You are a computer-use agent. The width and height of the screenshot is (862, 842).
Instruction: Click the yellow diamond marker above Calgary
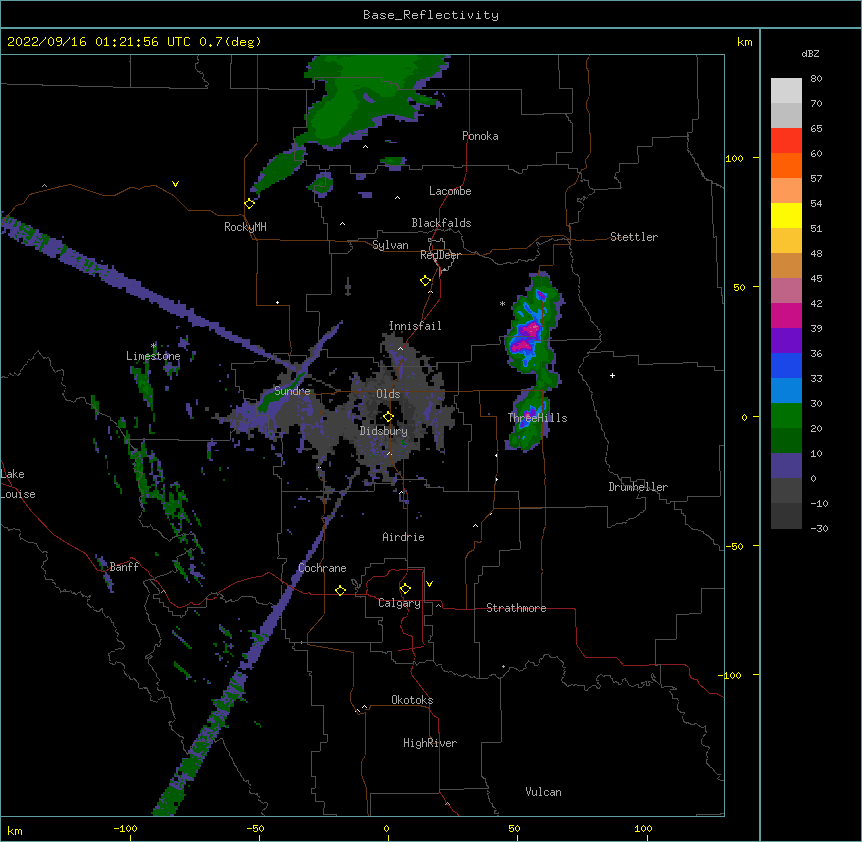pos(405,589)
